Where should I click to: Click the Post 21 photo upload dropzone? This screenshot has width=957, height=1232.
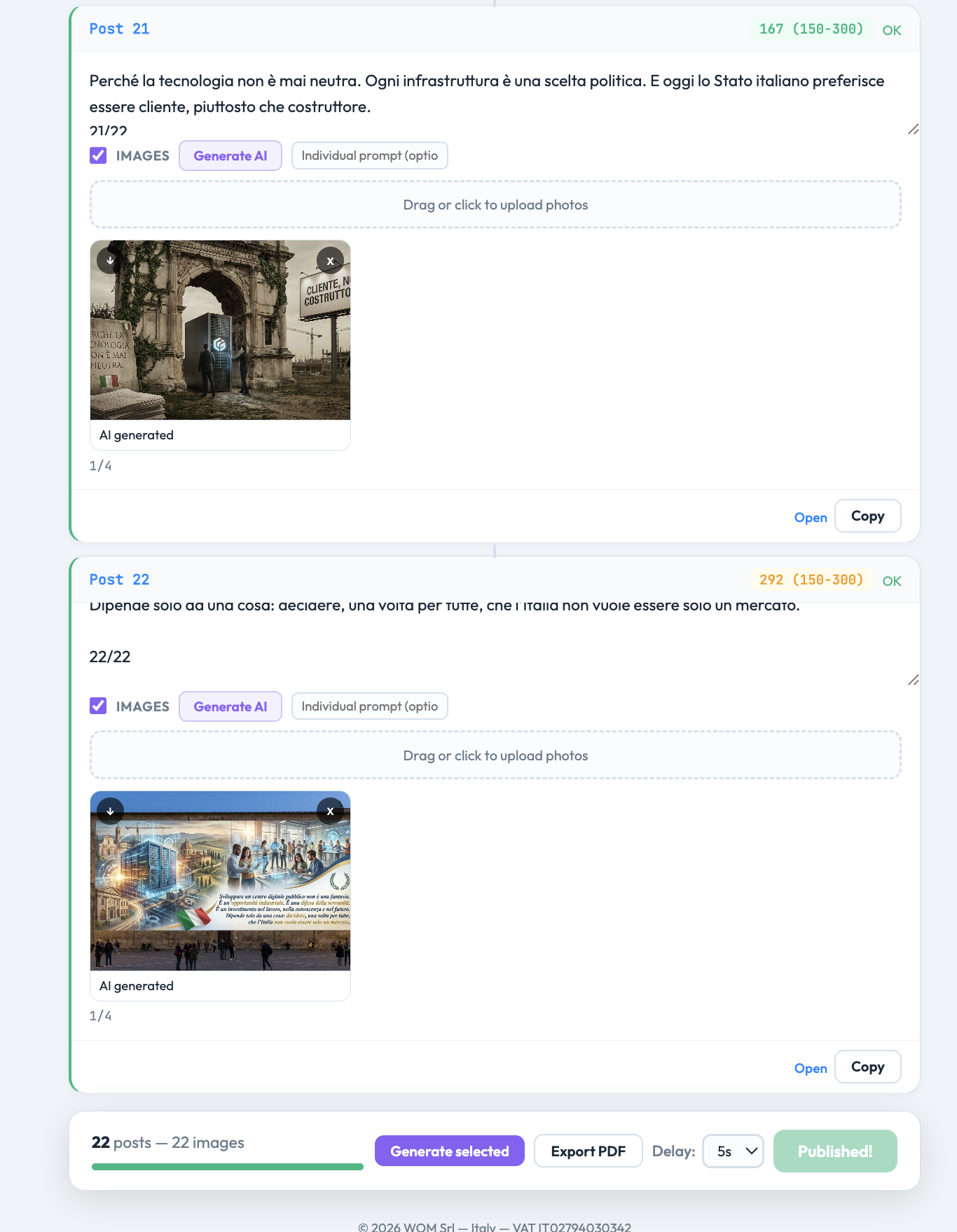[495, 205]
